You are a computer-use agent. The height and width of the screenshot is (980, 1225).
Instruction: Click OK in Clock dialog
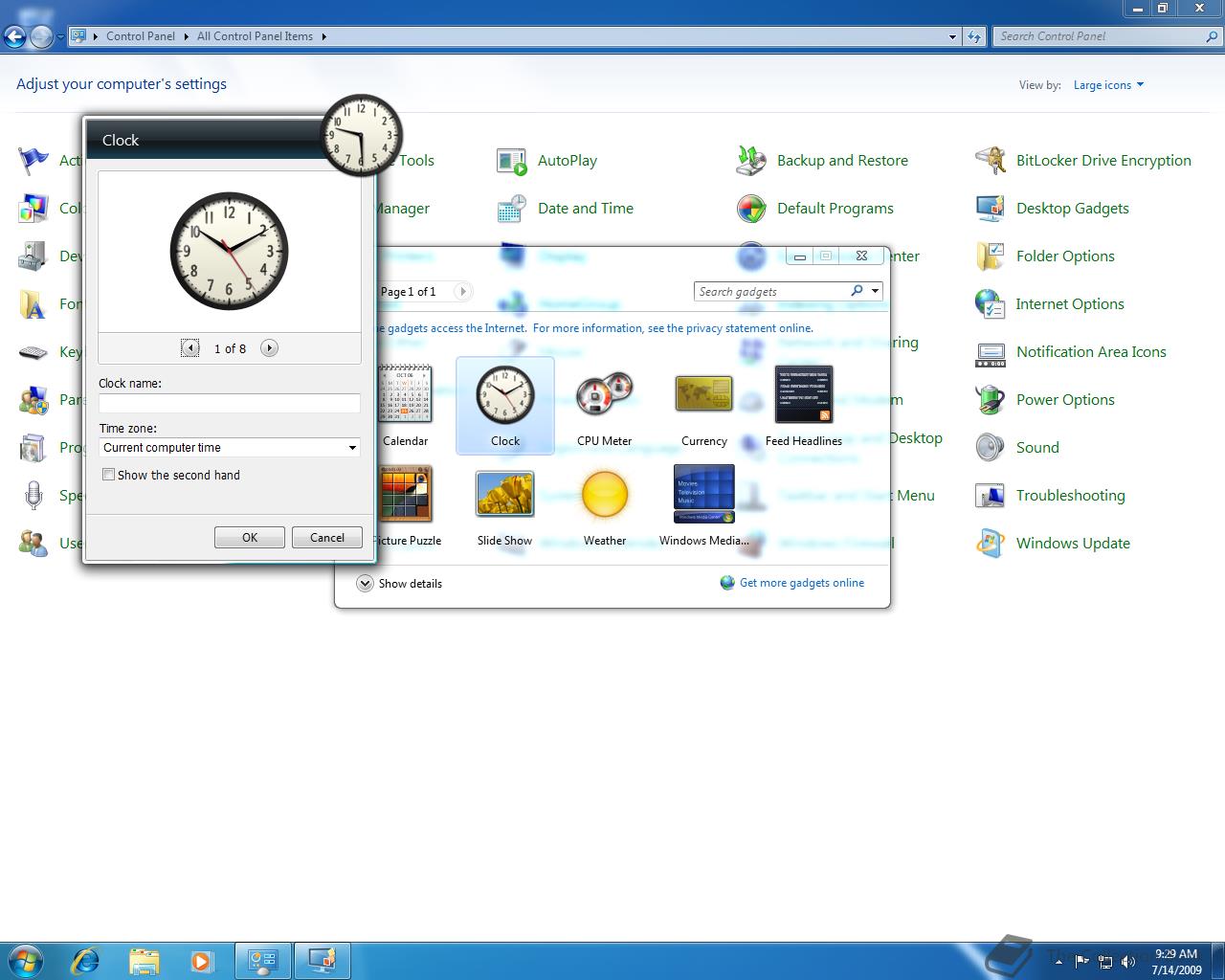pos(250,538)
